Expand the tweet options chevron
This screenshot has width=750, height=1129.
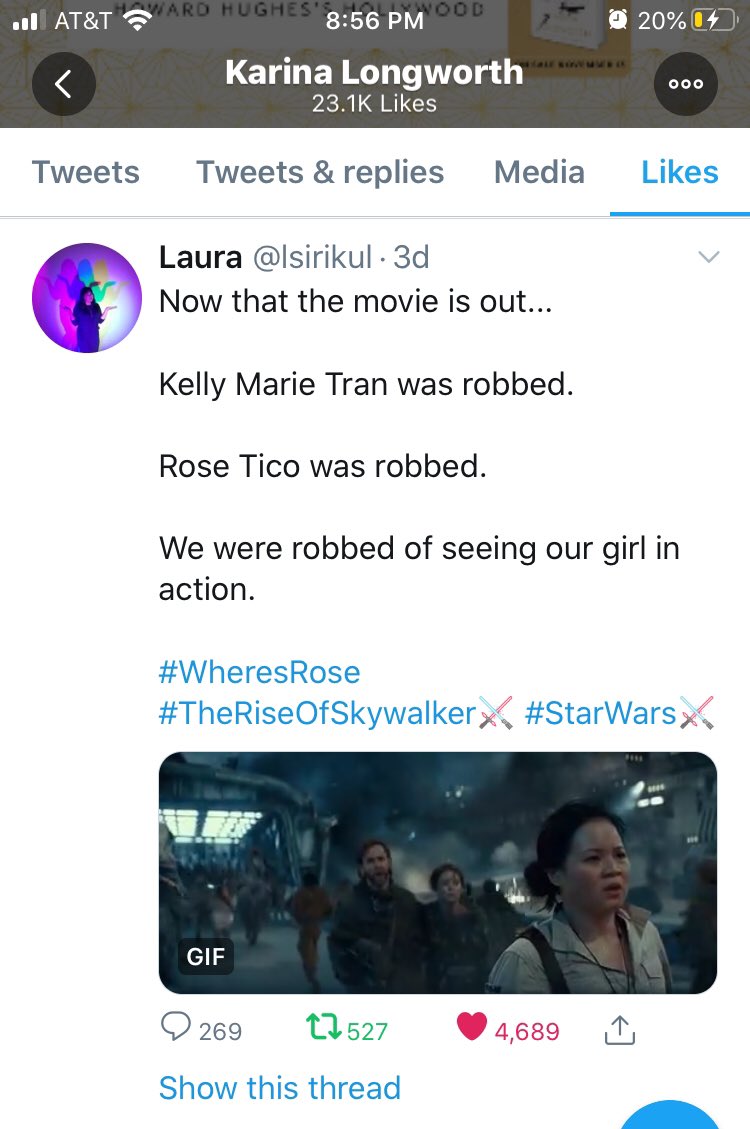[x=708, y=258]
